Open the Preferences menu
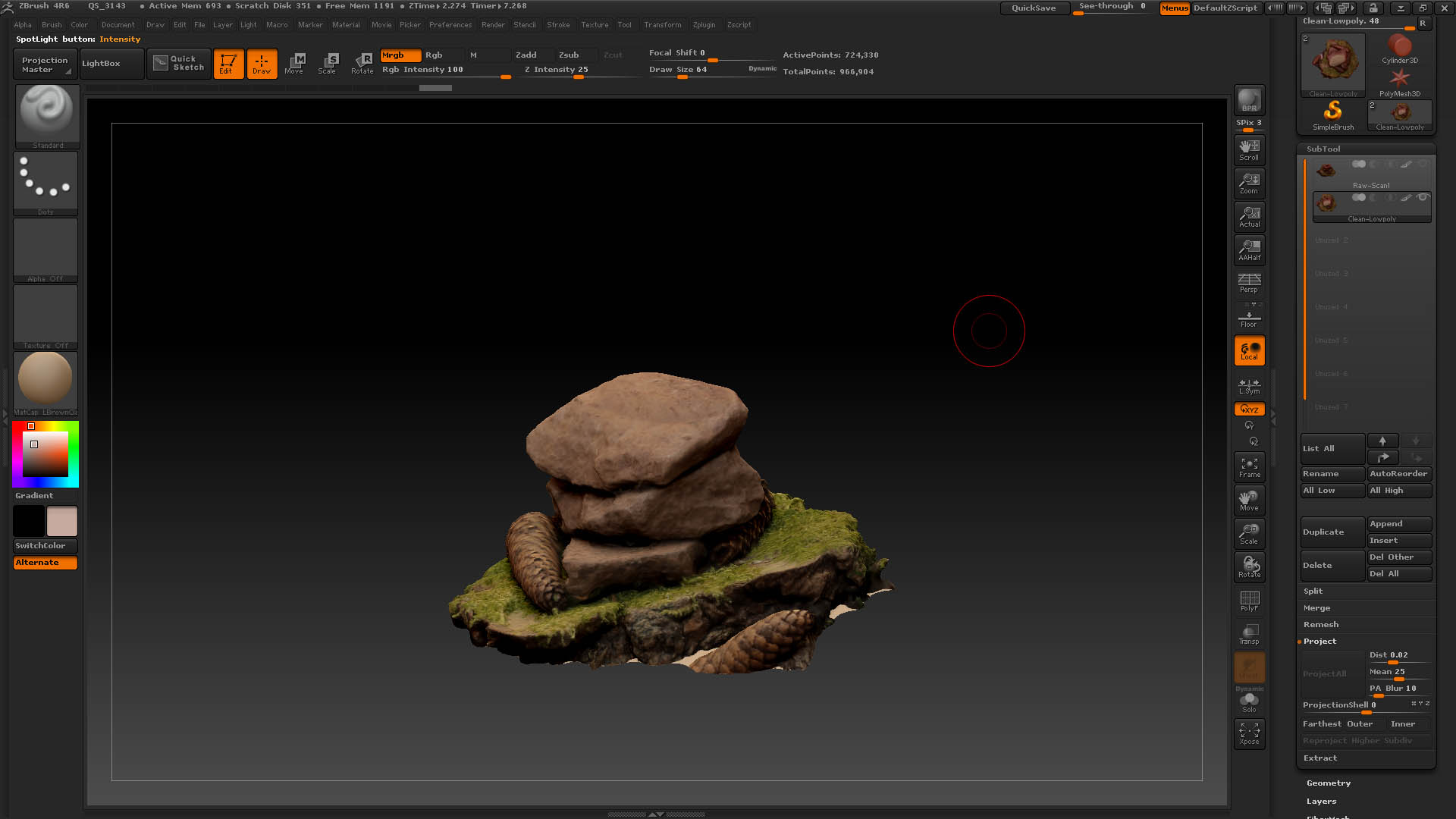The height and width of the screenshot is (819, 1456). coord(450,24)
